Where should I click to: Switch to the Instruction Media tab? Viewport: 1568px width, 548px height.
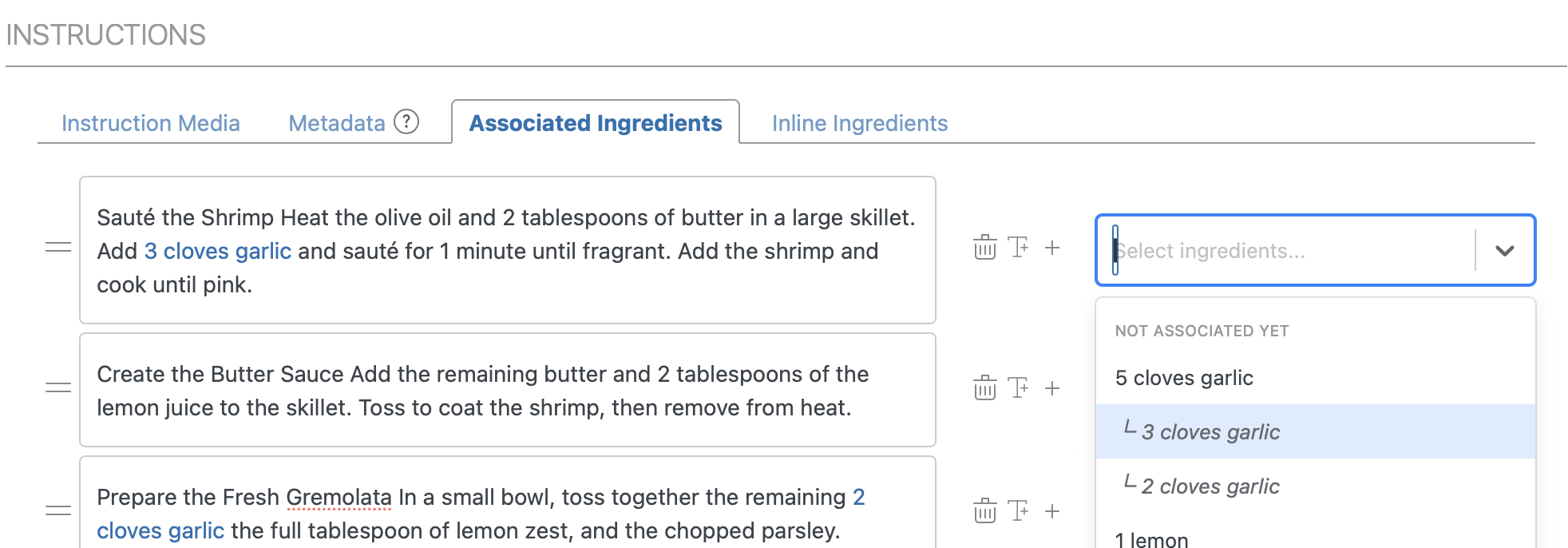[151, 123]
